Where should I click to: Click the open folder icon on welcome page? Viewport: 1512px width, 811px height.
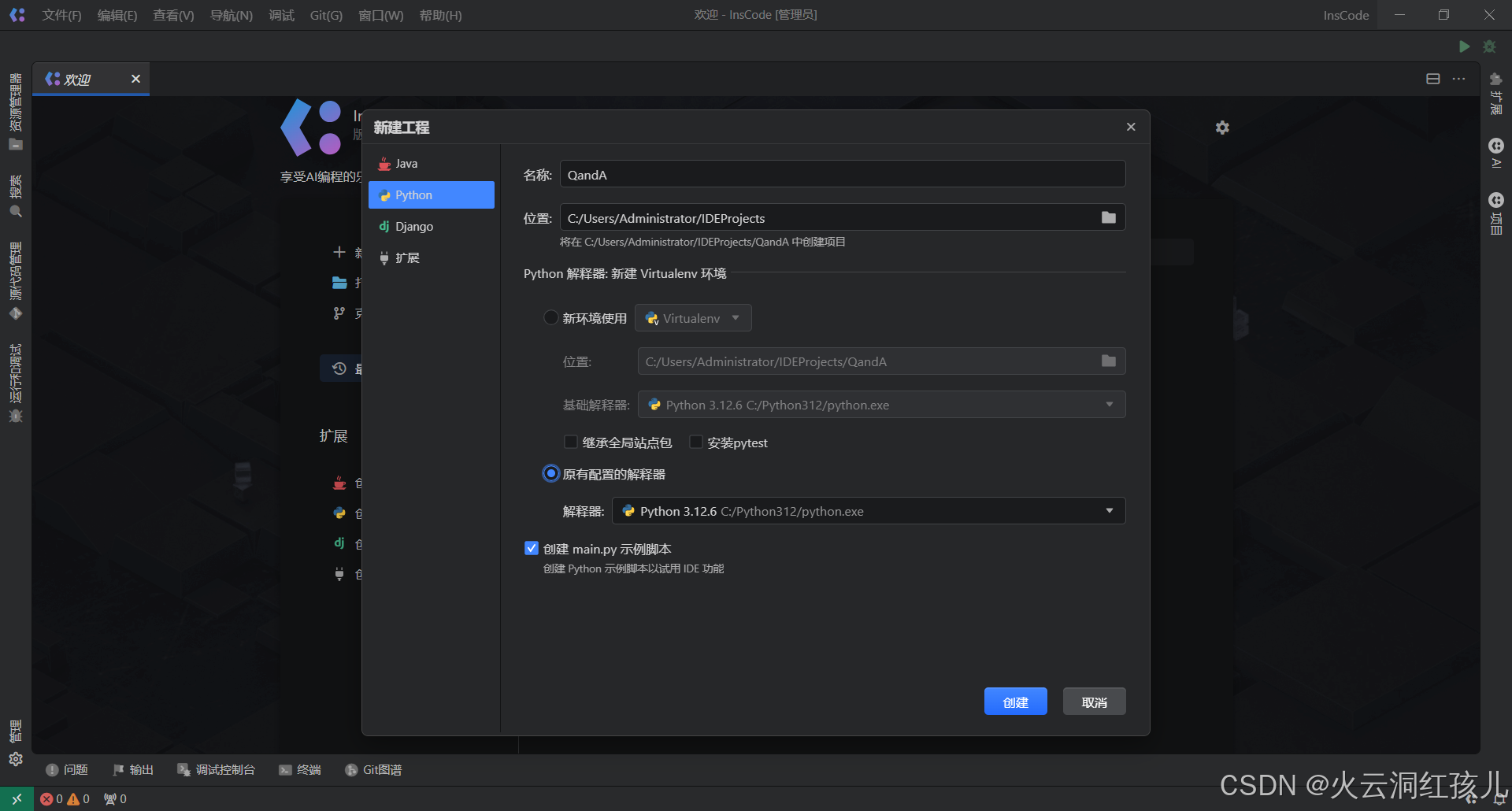point(339,283)
